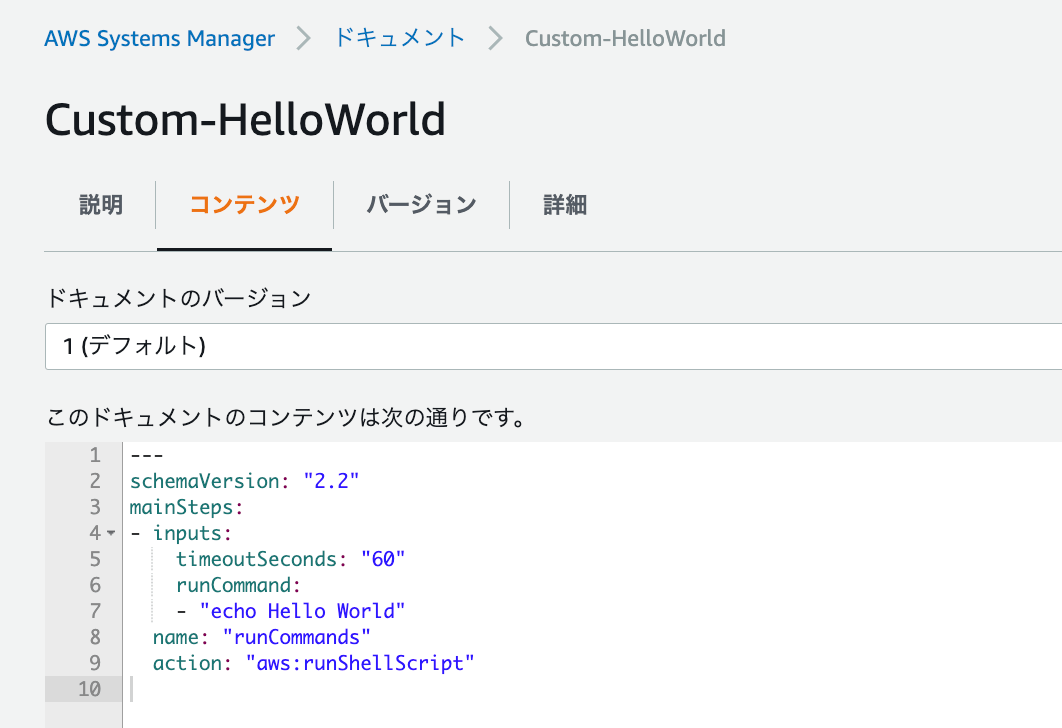Click schemaVersion line in editor
This screenshot has height=728, width=1062.
(x=245, y=481)
